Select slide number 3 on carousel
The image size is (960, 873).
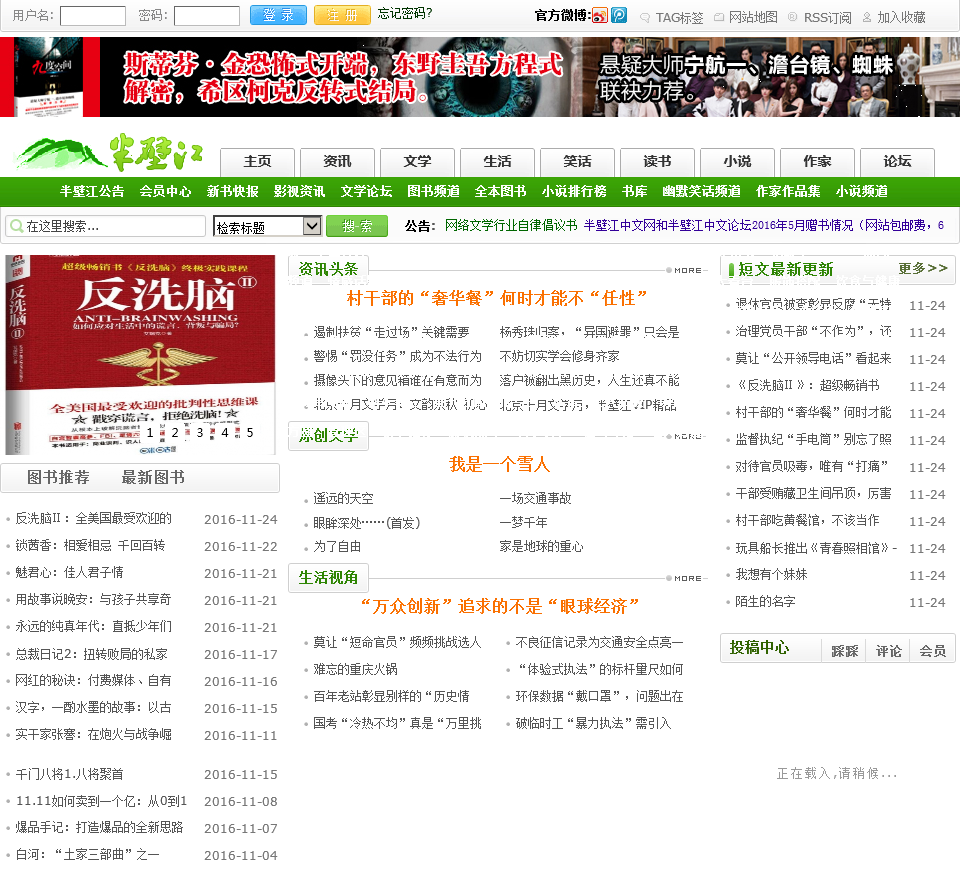[x=200, y=433]
